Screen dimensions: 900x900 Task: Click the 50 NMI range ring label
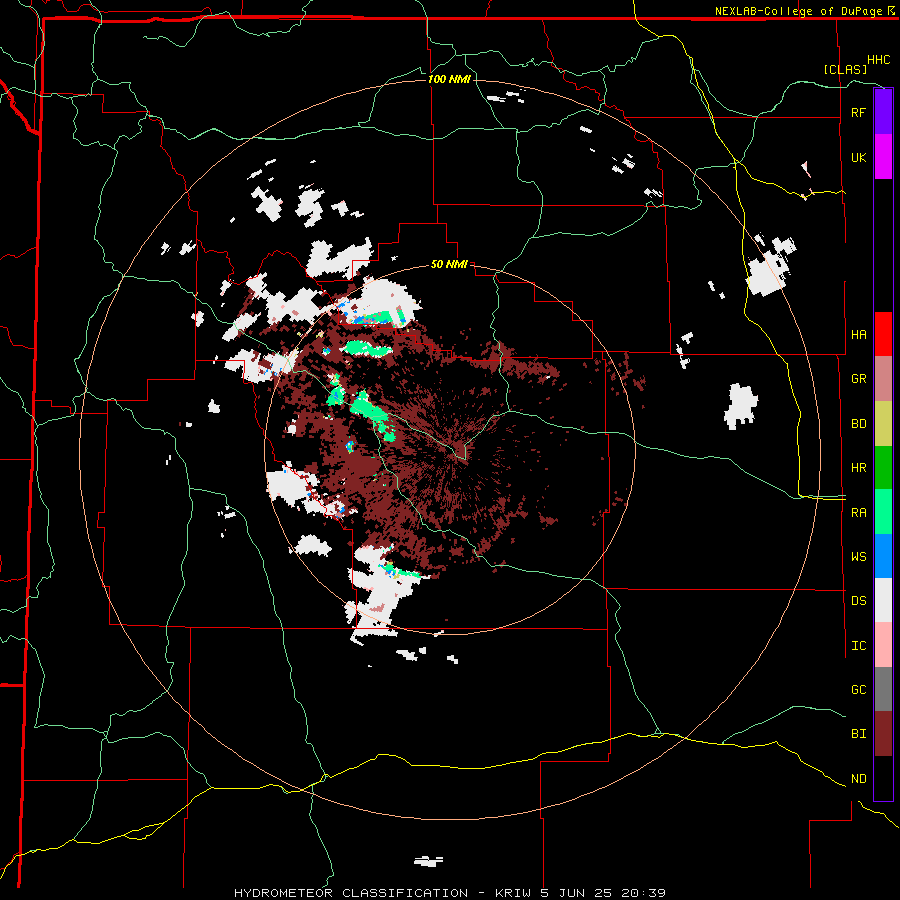point(449,264)
